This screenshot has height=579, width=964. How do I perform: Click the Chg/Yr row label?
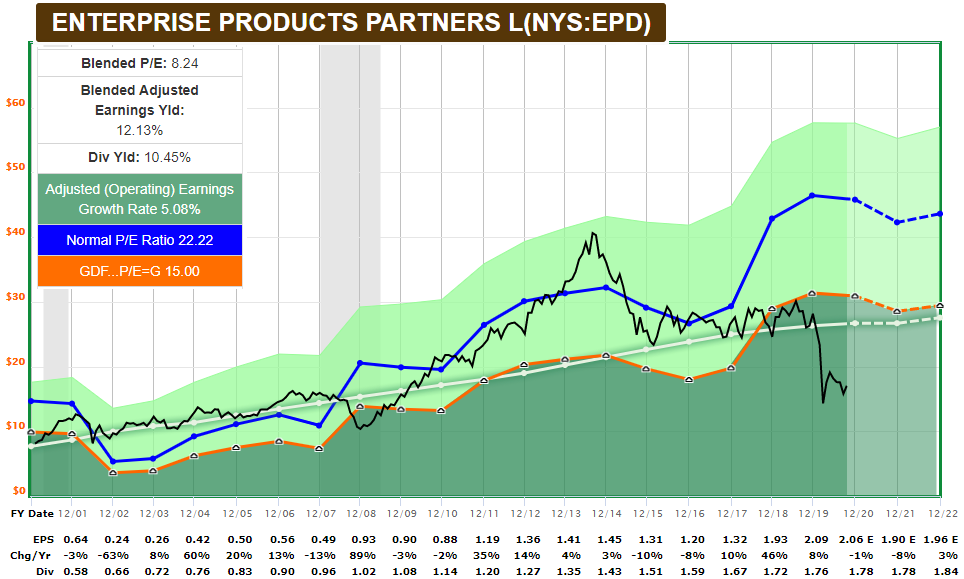32,556
